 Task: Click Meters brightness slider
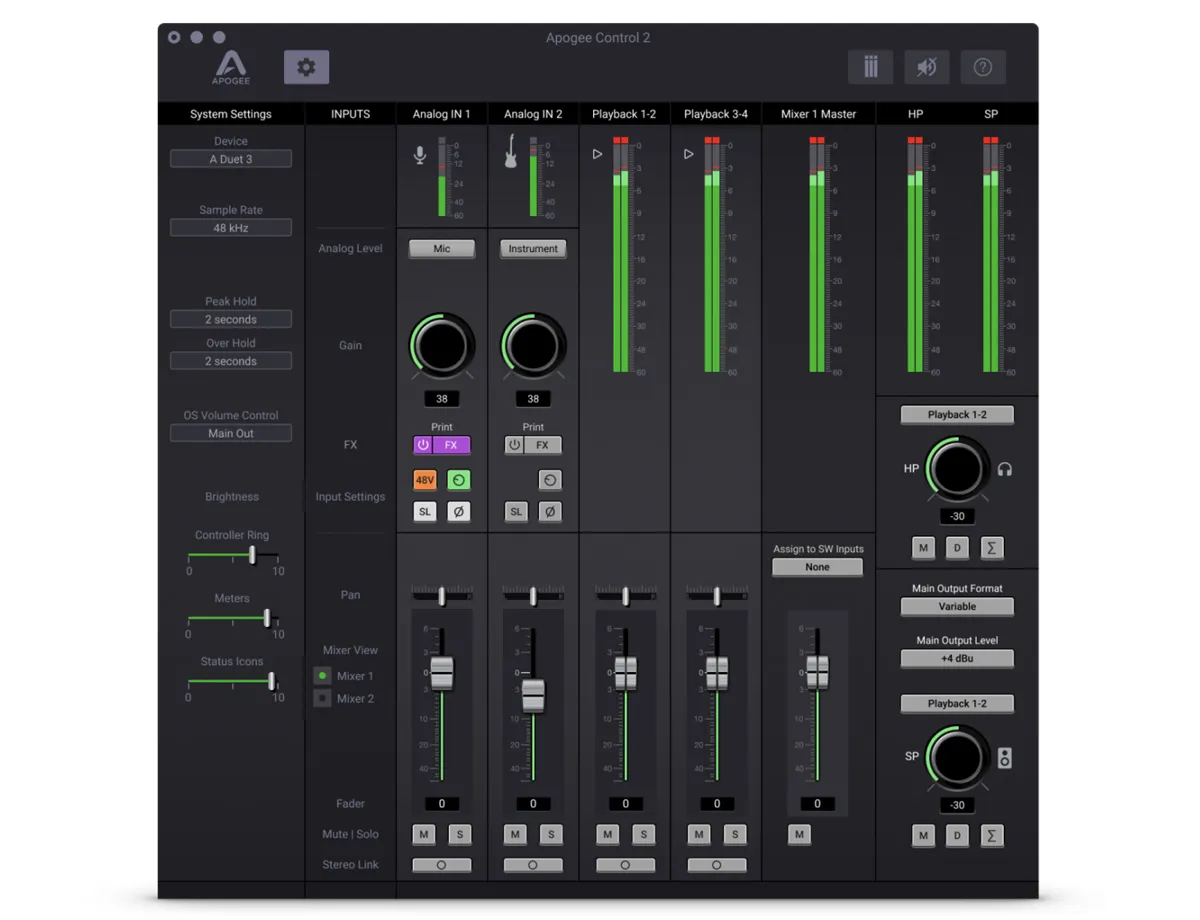click(233, 618)
